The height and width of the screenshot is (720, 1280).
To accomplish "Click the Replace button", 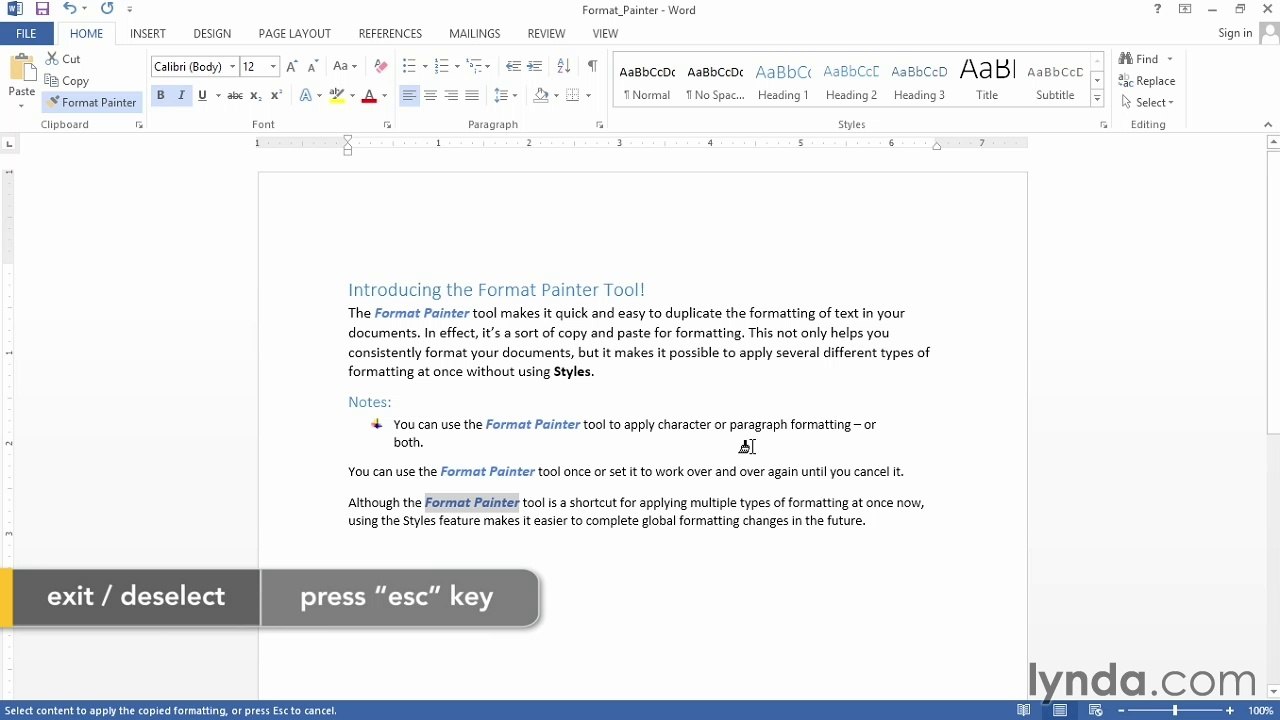I will (1147, 81).
